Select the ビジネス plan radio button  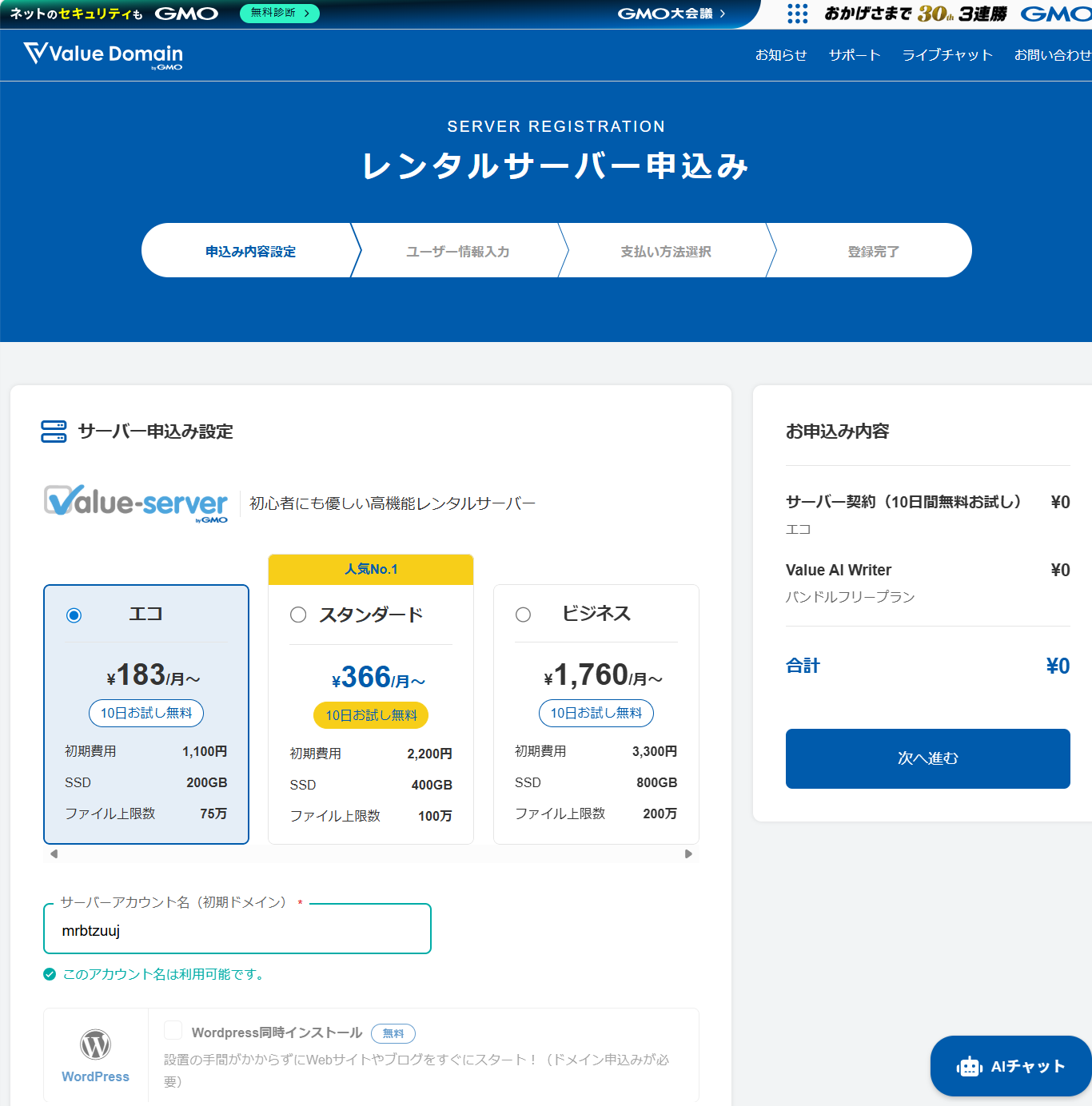524,614
